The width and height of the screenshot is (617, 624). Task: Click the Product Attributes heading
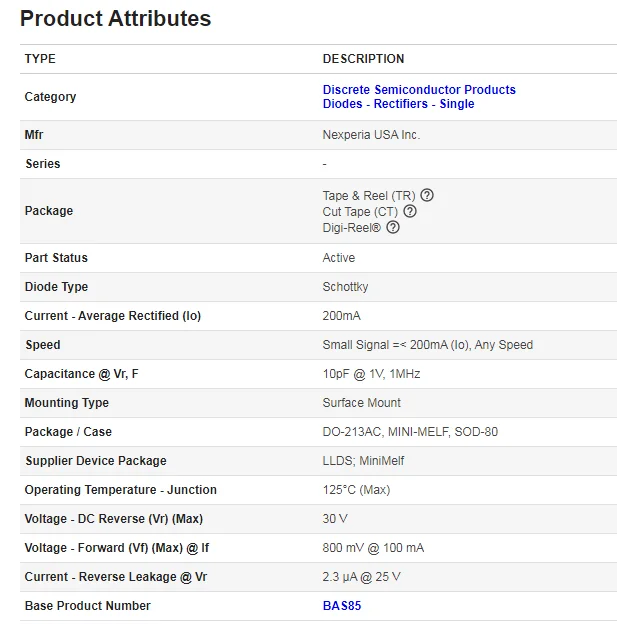pyautogui.click(x=115, y=18)
